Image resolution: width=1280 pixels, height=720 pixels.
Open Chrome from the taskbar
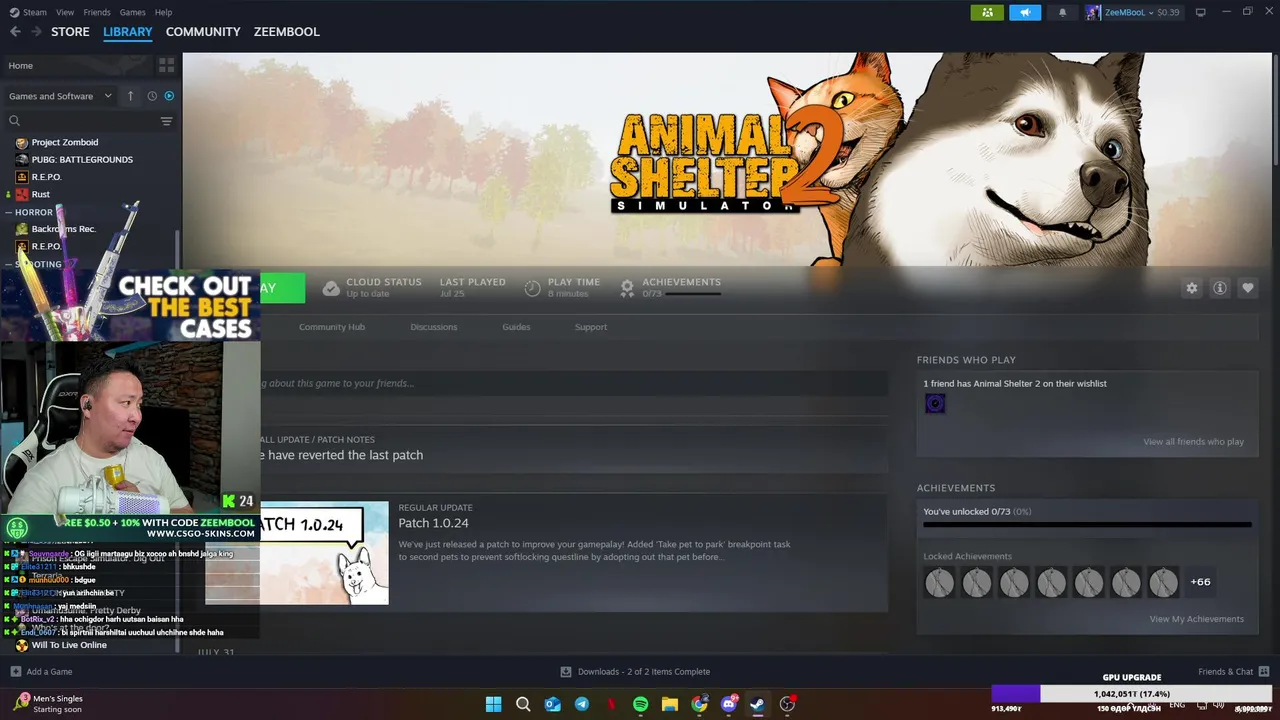click(x=699, y=704)
